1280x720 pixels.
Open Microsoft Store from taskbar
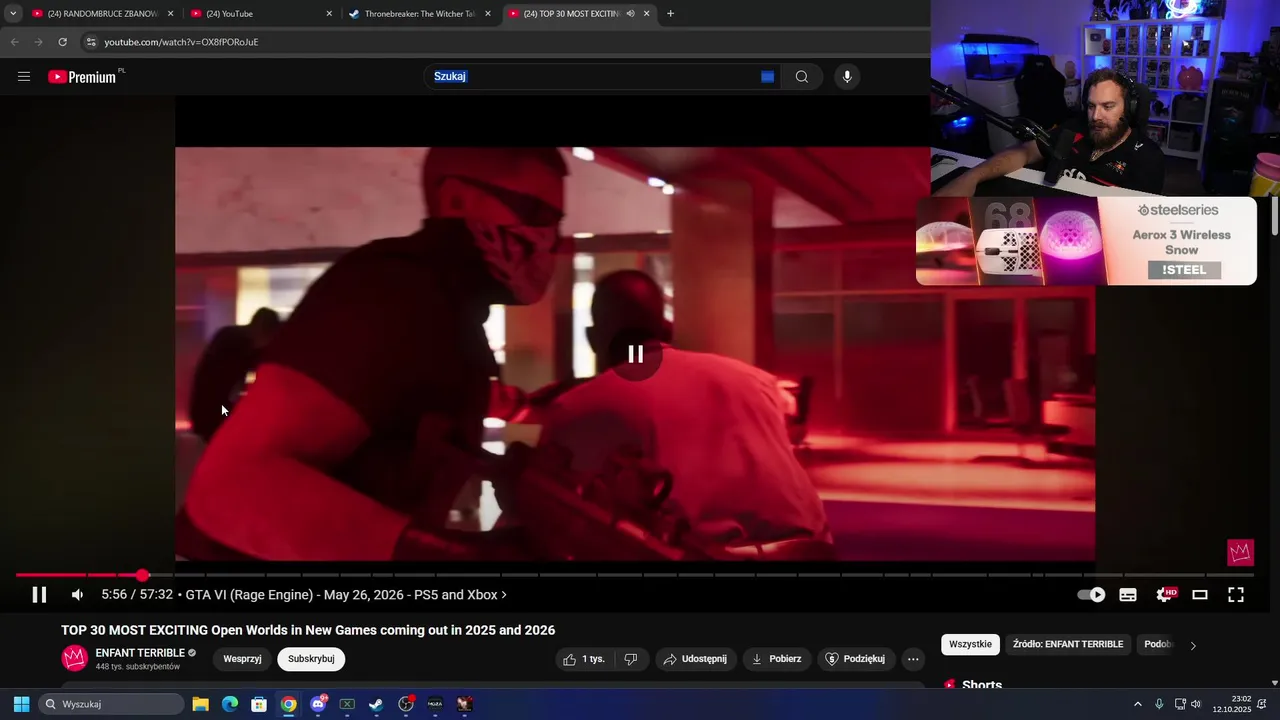[x=259, y=704]
